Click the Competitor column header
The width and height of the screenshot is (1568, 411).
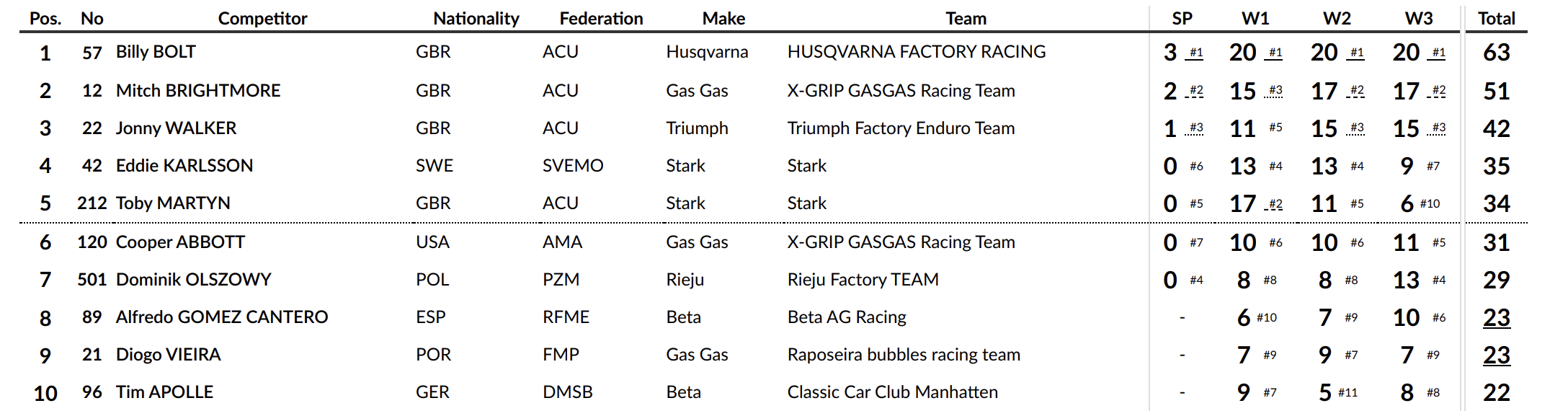262,19
